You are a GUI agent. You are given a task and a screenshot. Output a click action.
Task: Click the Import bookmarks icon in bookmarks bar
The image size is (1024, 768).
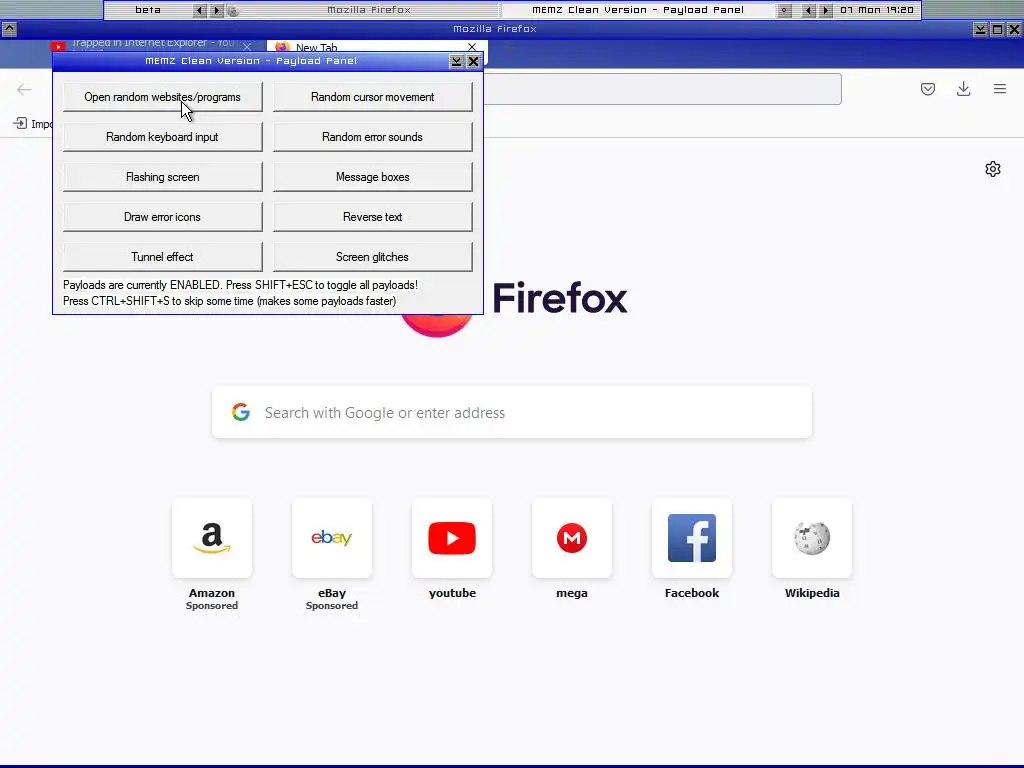[20, 123]
